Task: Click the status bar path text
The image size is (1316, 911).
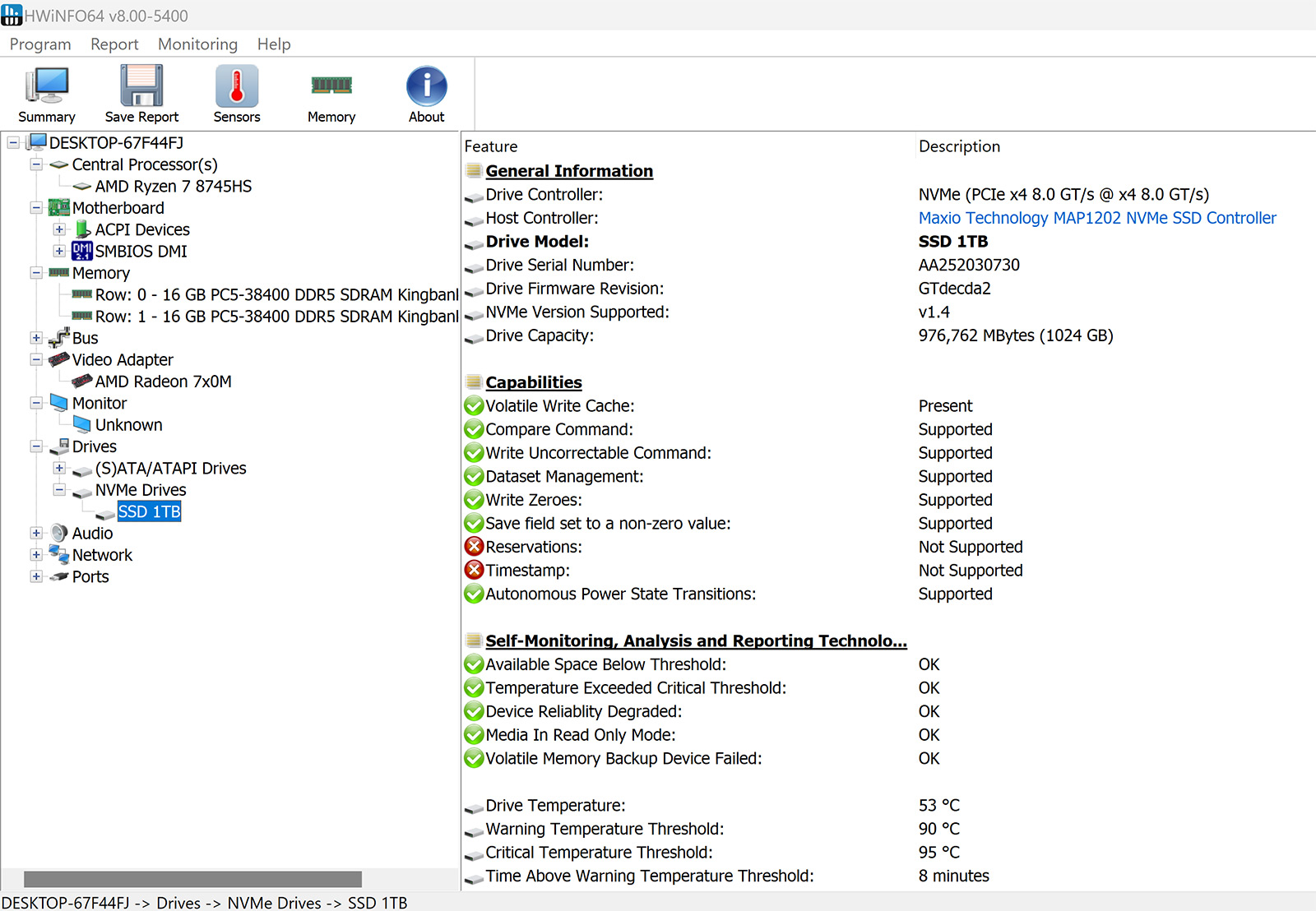Action: point(204,903)
